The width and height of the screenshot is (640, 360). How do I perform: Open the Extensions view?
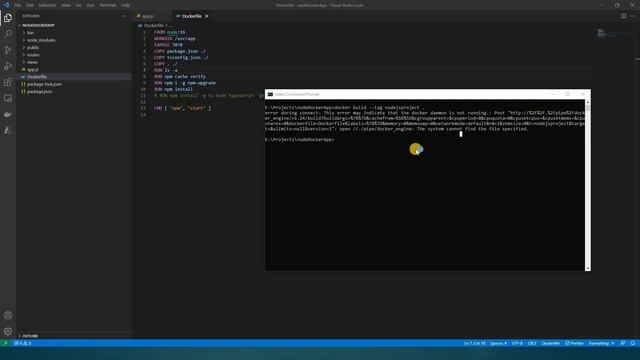pyautogui.click(x=8, y=82)
